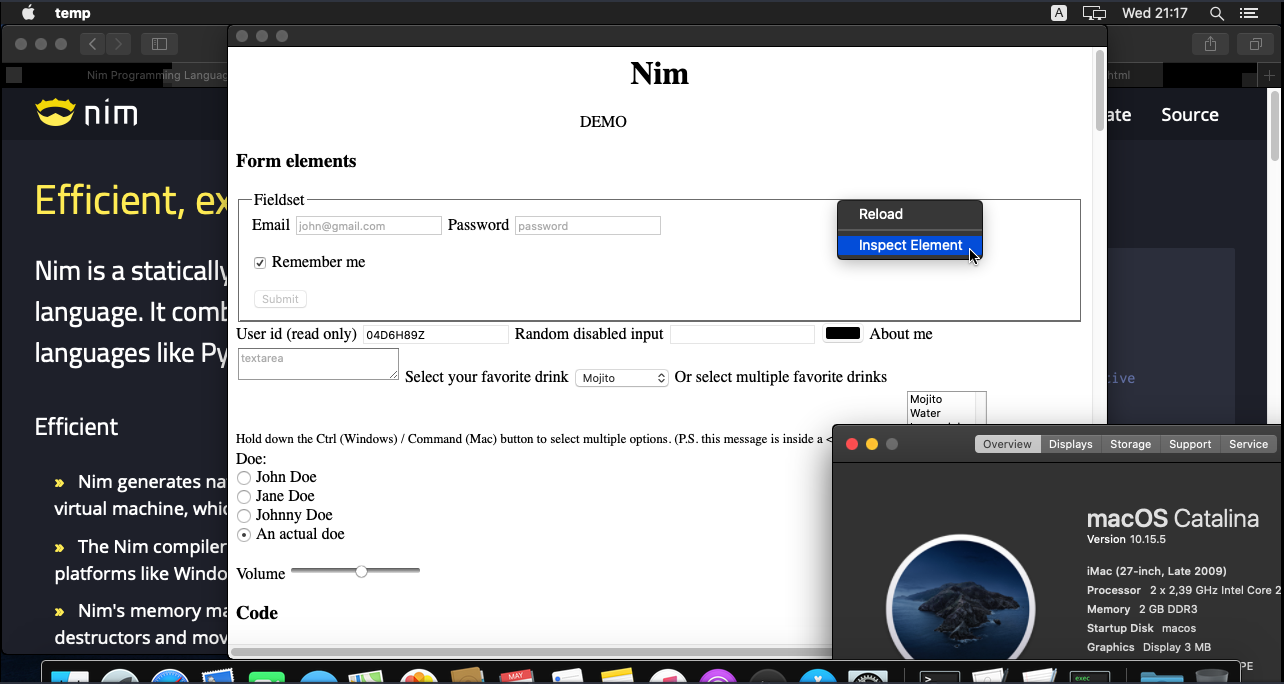Open the favorite drink Mojito dropdown
Image resolution: width=1284 pixels, height=684 pixels.
621,378
